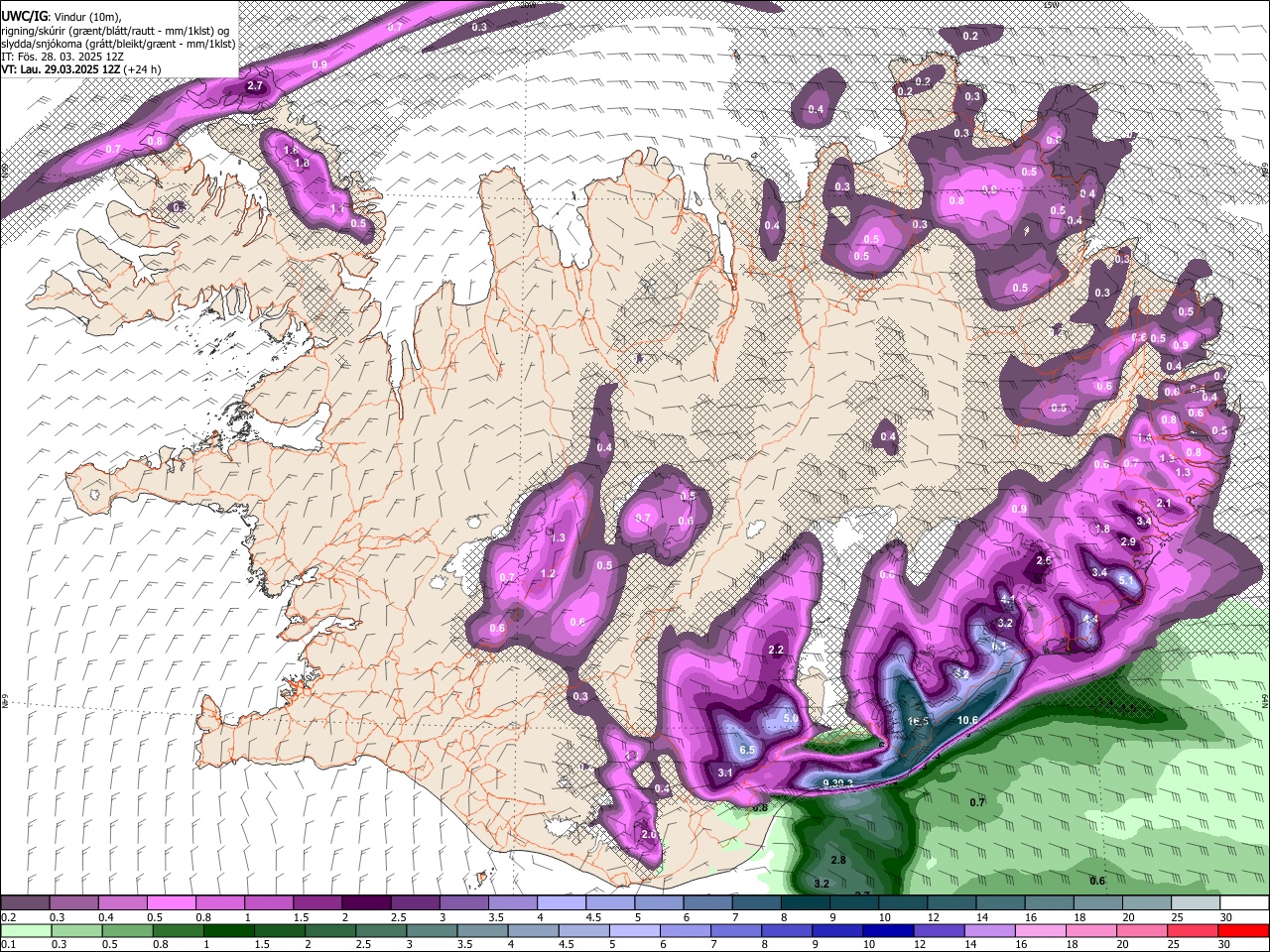Image resolution: width=1270 pixels, height=952 pixels.
Task: Click the 16.5 precipitation value on the map
Action: tap(918, 721)
